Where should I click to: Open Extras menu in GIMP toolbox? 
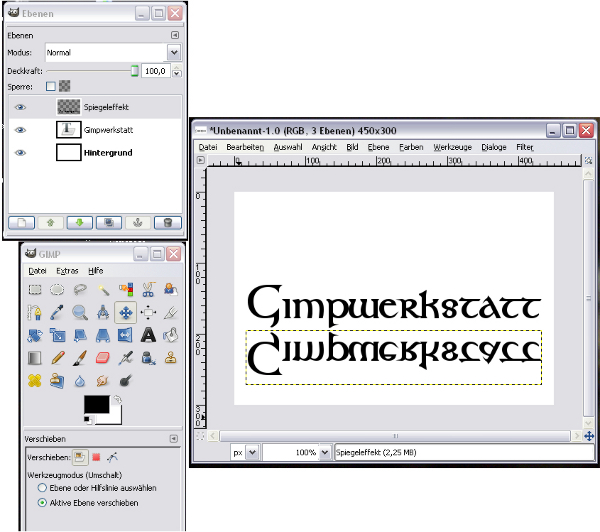67,271
